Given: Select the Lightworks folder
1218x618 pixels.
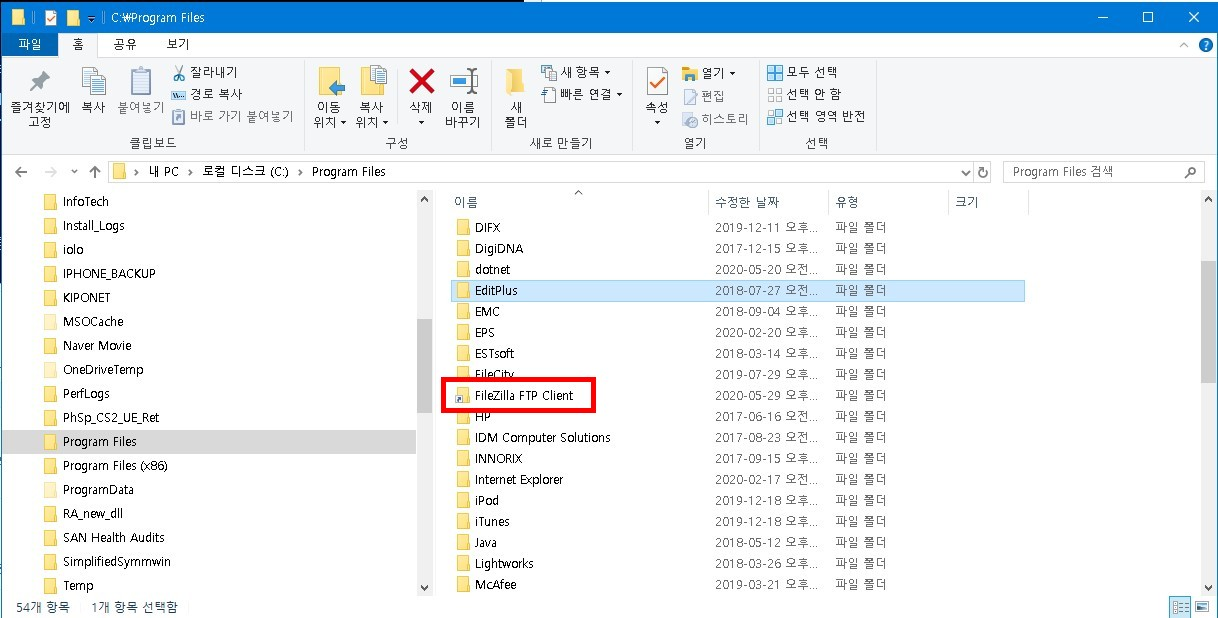Looking at the screenshot, I should click(x=504, y=563).
